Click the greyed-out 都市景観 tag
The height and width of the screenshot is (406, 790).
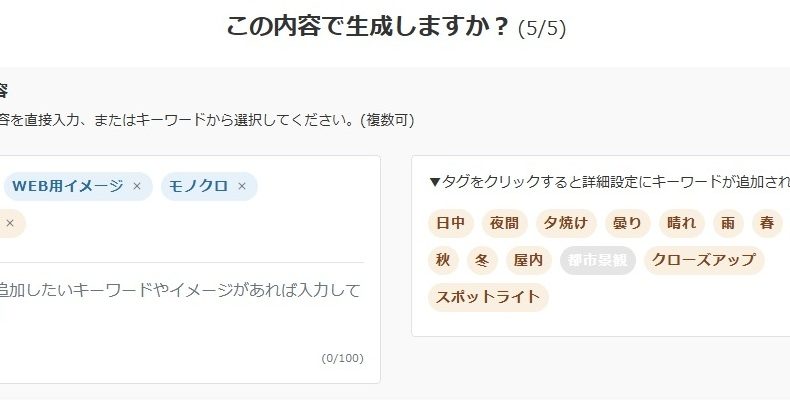point(597,260)
